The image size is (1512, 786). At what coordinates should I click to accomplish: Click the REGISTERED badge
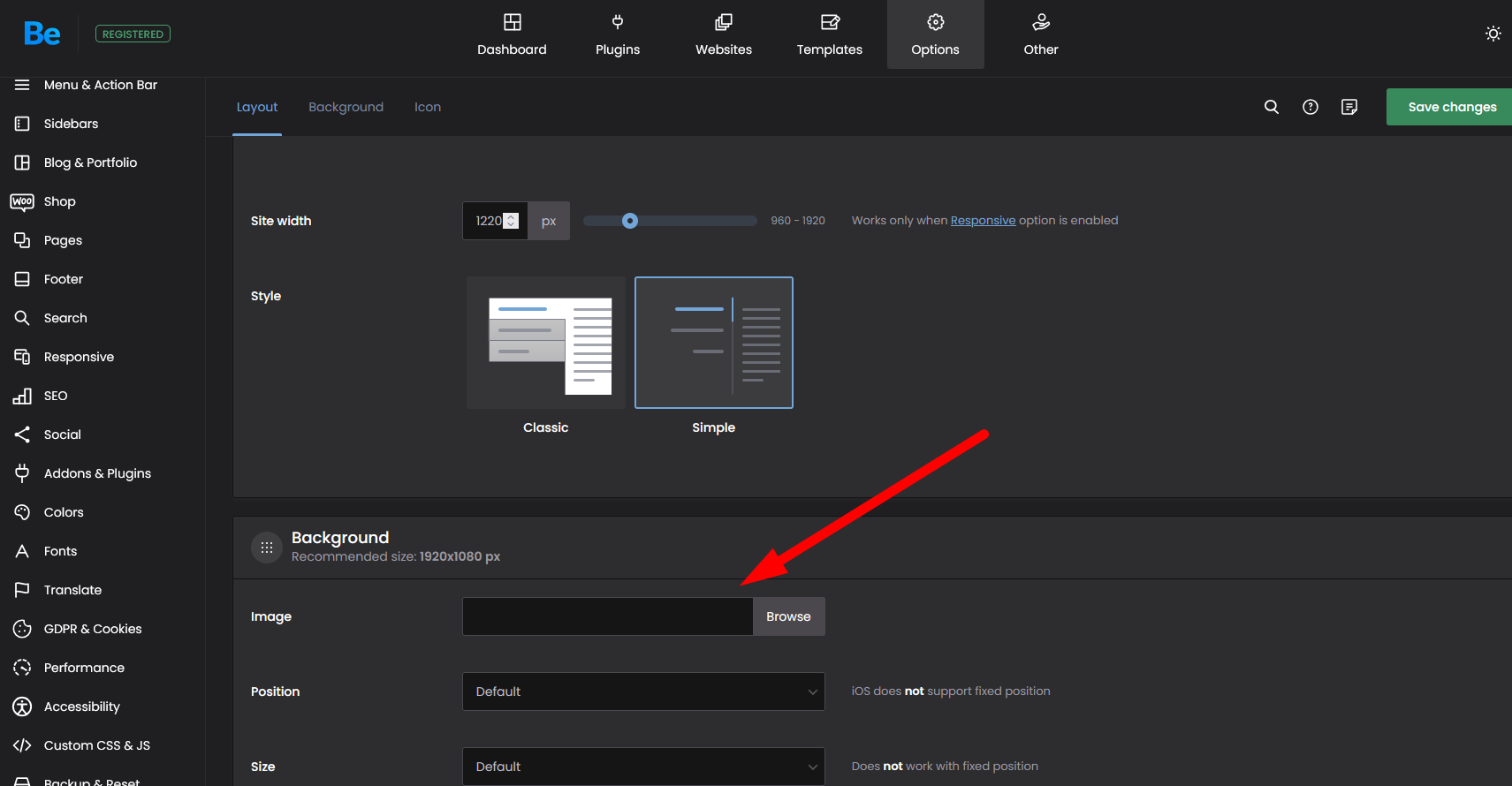point(133,34)
